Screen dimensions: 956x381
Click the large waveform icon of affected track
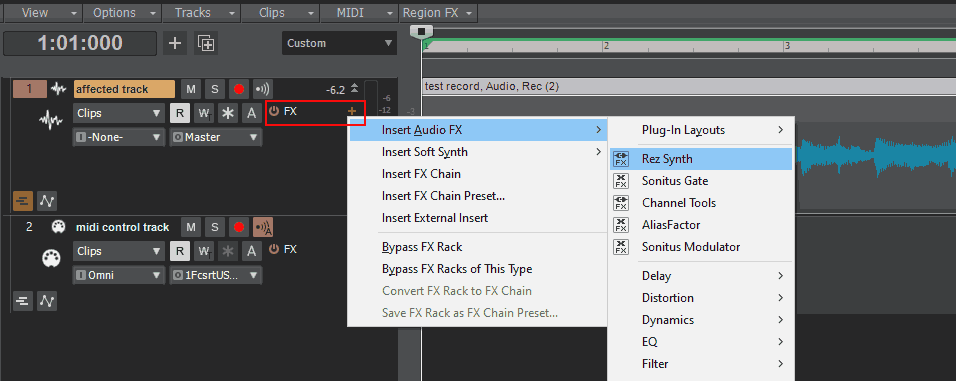(51, 120)
